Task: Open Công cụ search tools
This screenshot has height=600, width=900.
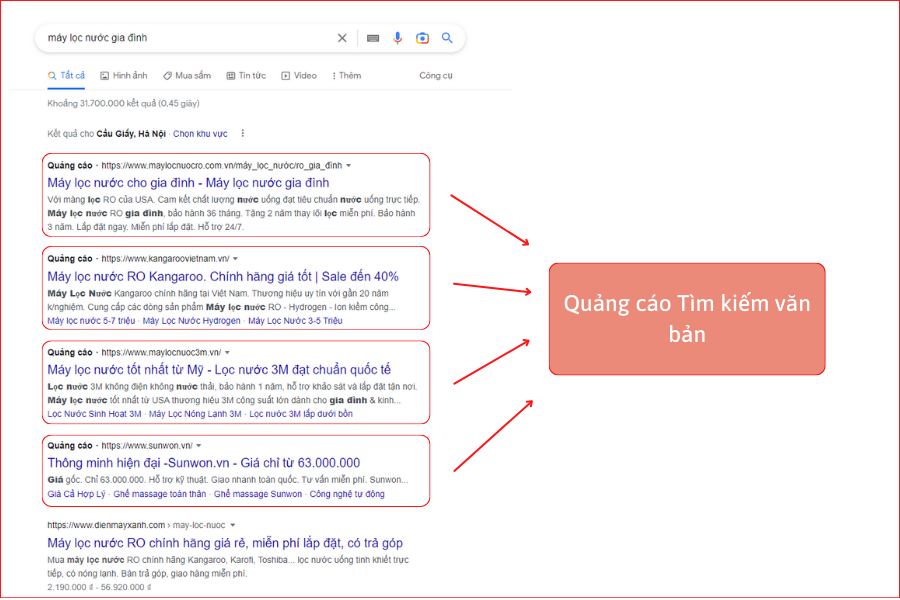Action: 436,75
